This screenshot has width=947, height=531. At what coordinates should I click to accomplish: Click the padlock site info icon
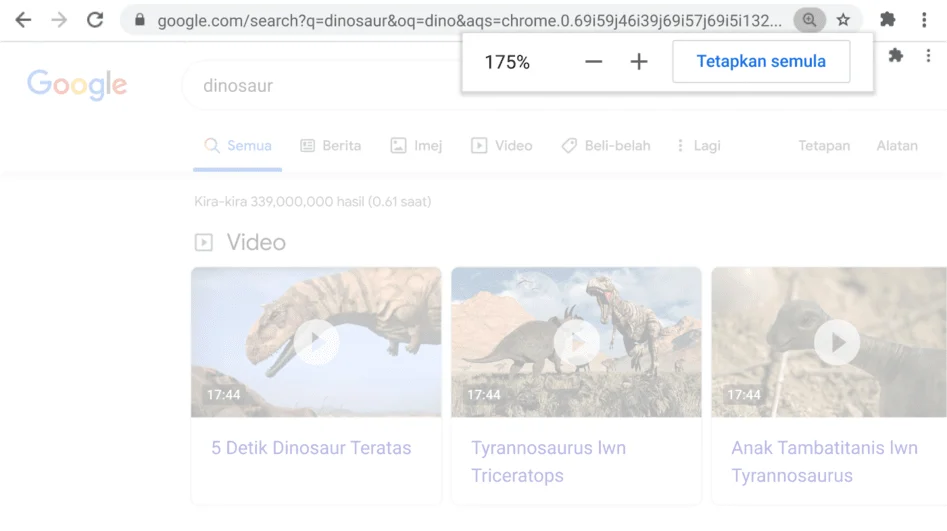tap(139, 20)
